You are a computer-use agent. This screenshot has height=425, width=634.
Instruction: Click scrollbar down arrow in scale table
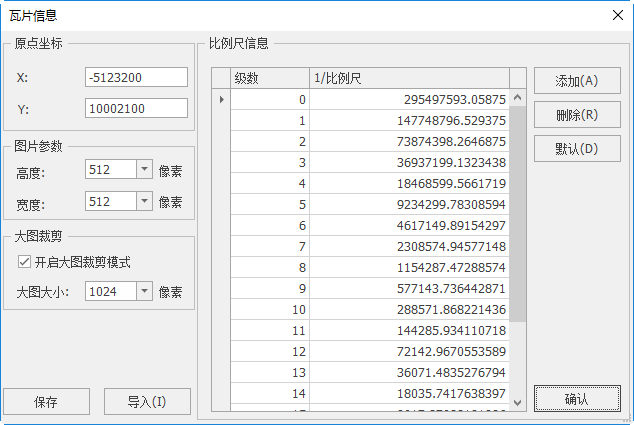coord(517,401)
